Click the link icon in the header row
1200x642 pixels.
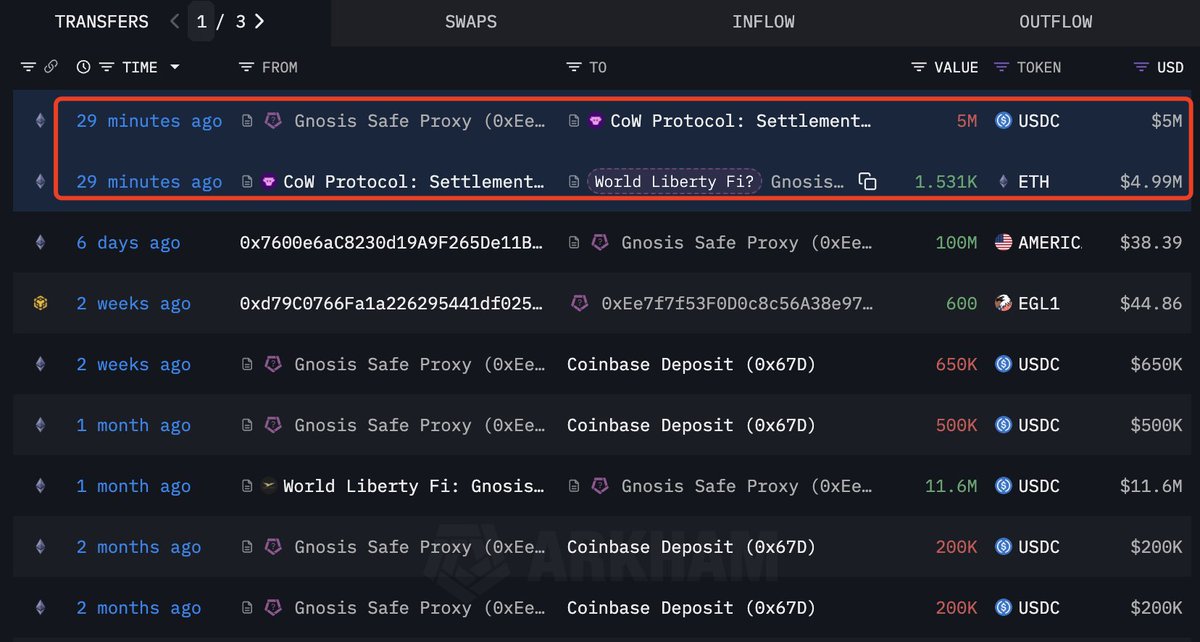51,67
